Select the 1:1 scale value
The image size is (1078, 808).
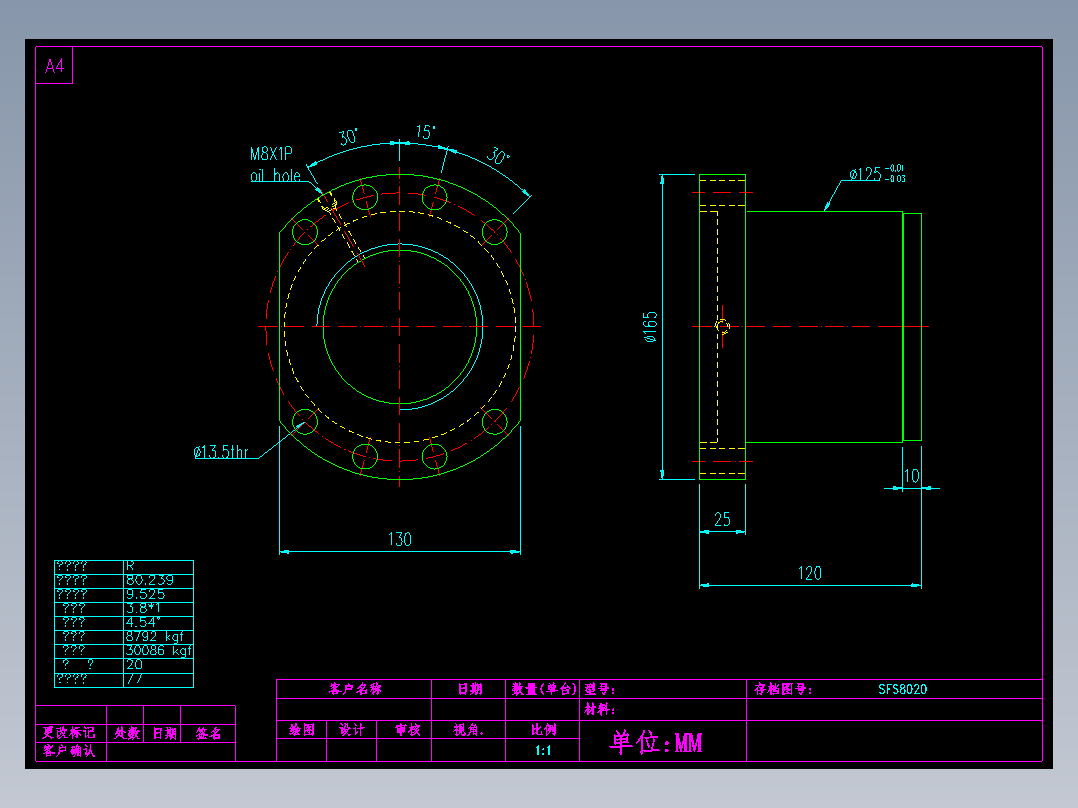point(543,750)
